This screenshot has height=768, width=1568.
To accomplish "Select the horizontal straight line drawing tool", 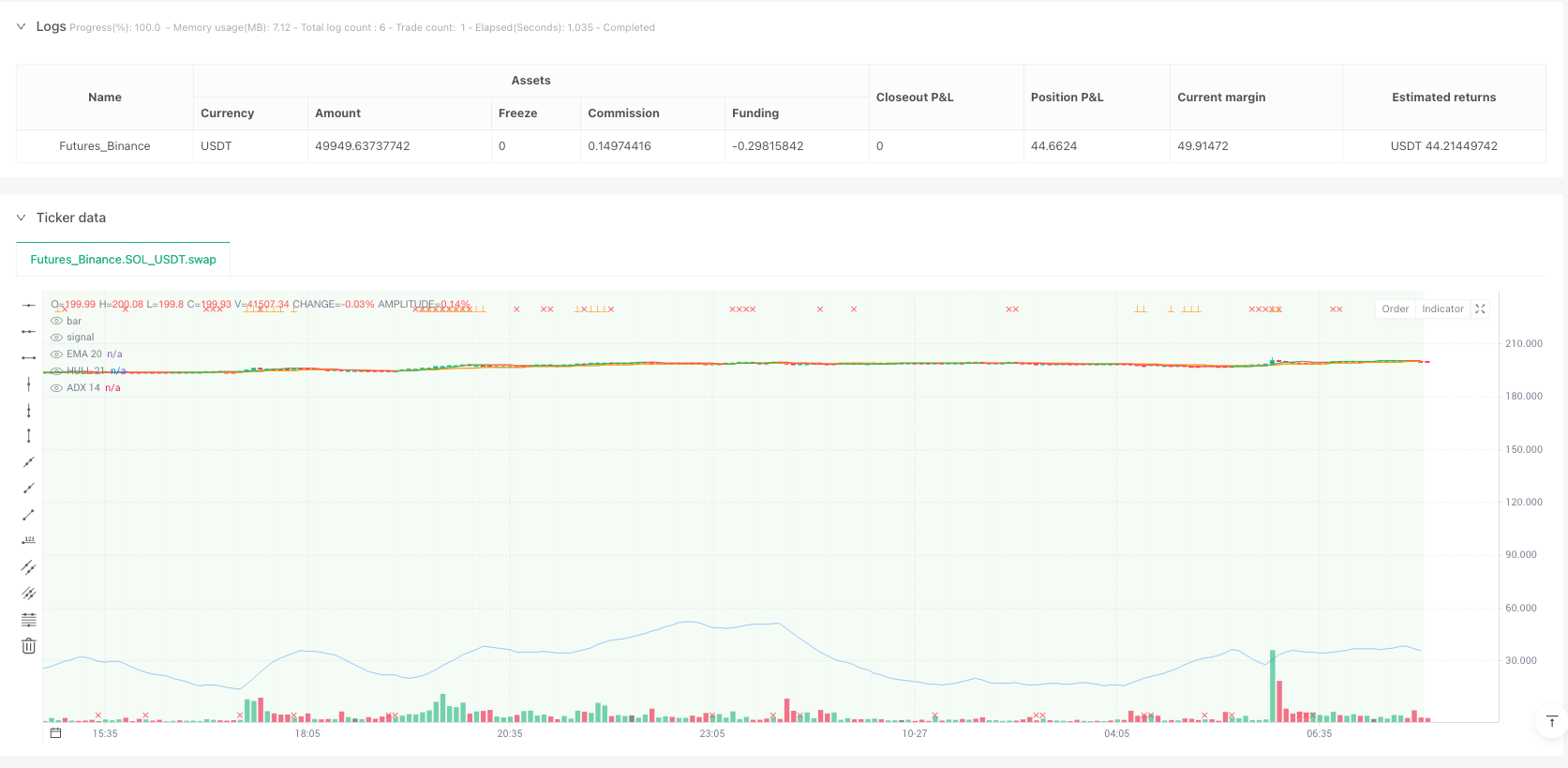I will (x=29, y=305).
